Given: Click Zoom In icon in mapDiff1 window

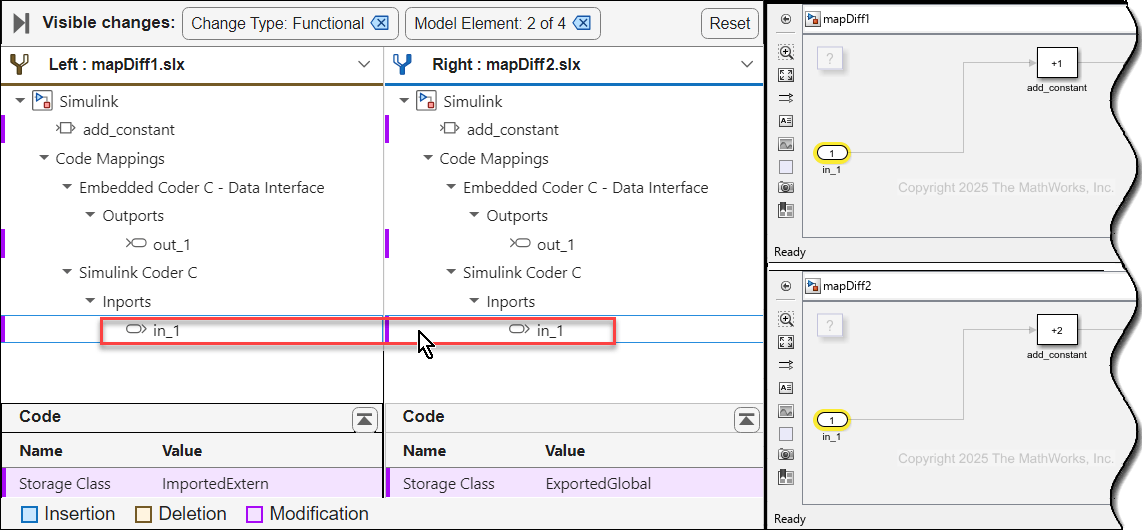Looking at the screenshot, I should pyautogui.click(x=786, y=53).
